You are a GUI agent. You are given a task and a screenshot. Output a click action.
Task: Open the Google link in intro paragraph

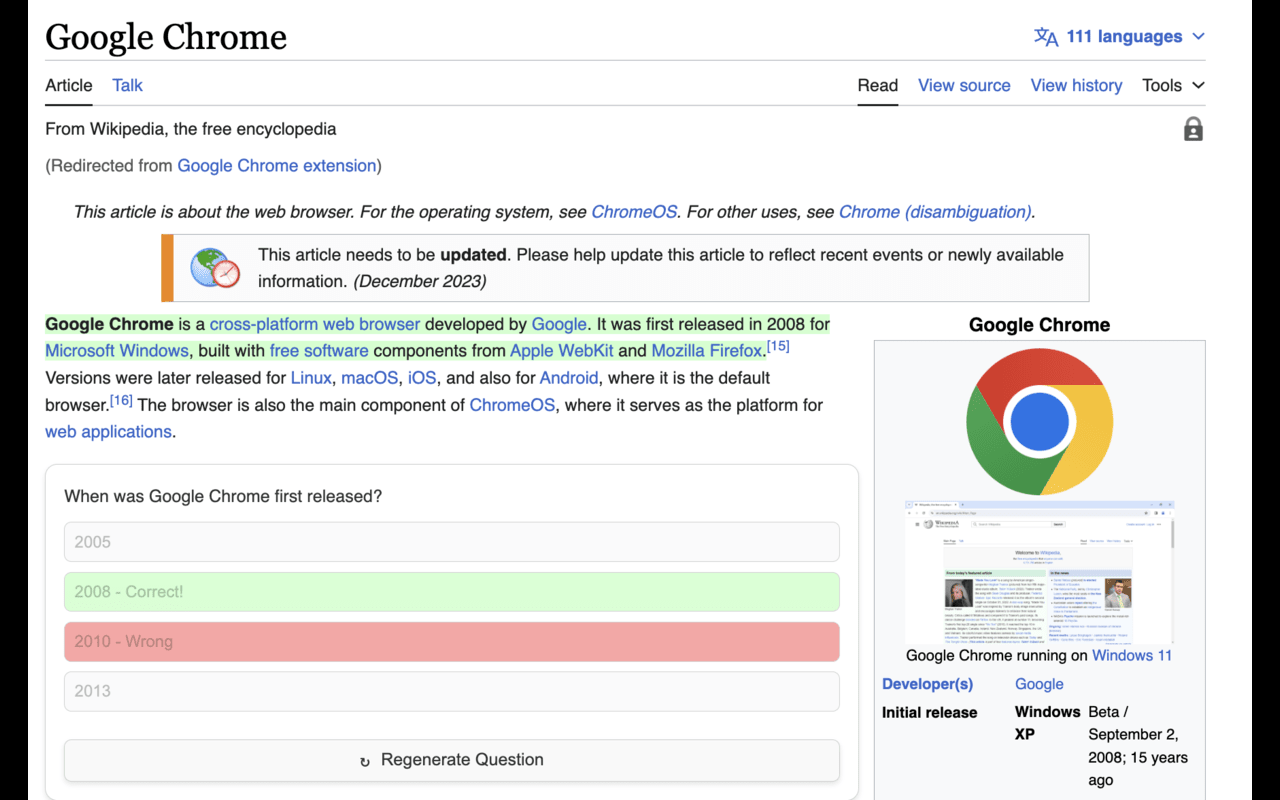click(x=559, y=324)
